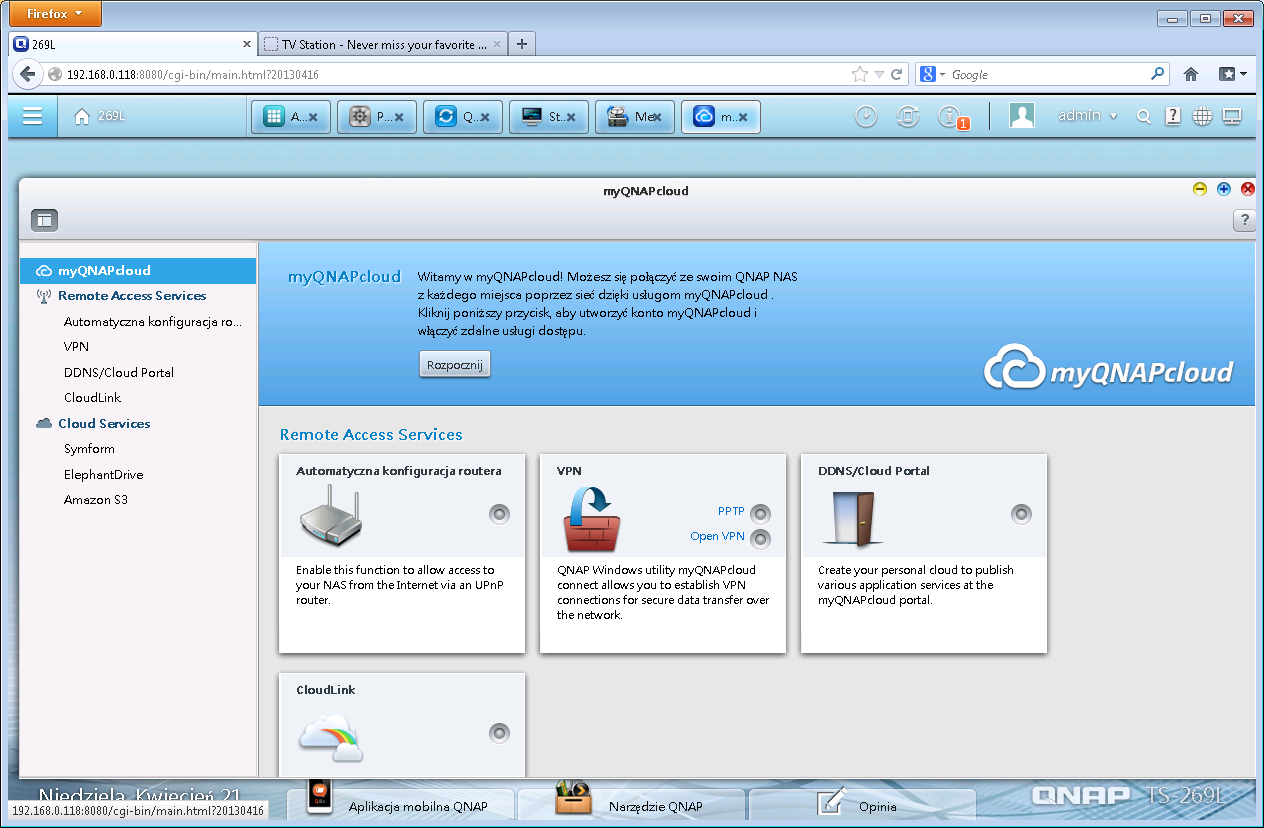1264x828 pixels.
Task: Open the QNAP main menu hamburger icon
Action: point(33,116)
